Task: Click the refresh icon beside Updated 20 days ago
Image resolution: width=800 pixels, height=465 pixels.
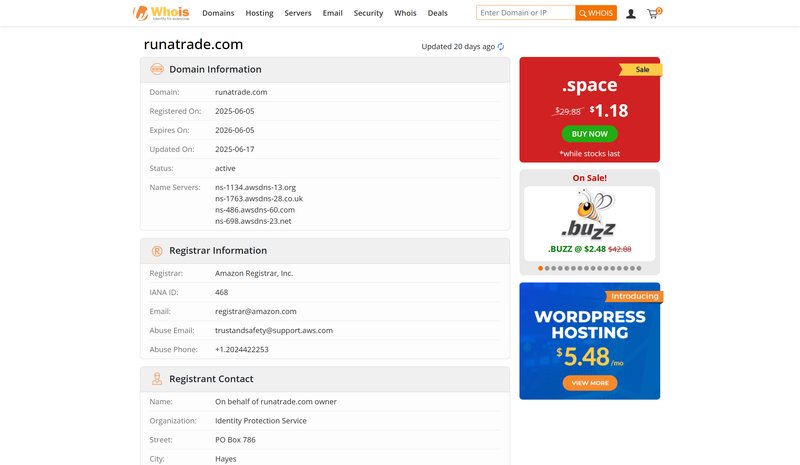Action: click(501, 46)
